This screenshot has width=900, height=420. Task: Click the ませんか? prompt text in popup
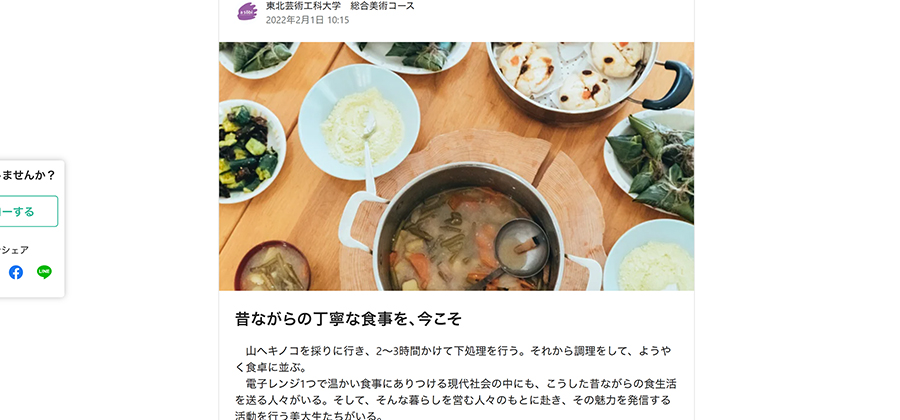point(27,175)
